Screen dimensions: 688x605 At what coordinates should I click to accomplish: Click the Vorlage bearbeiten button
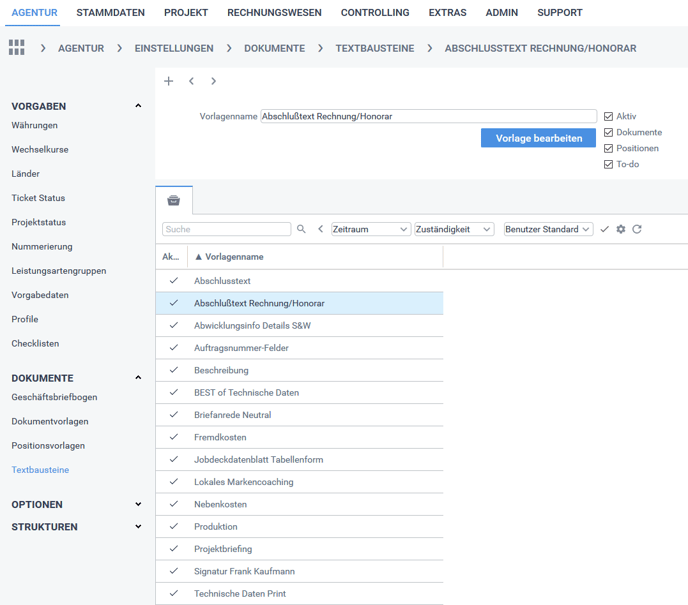pos(538,138)
